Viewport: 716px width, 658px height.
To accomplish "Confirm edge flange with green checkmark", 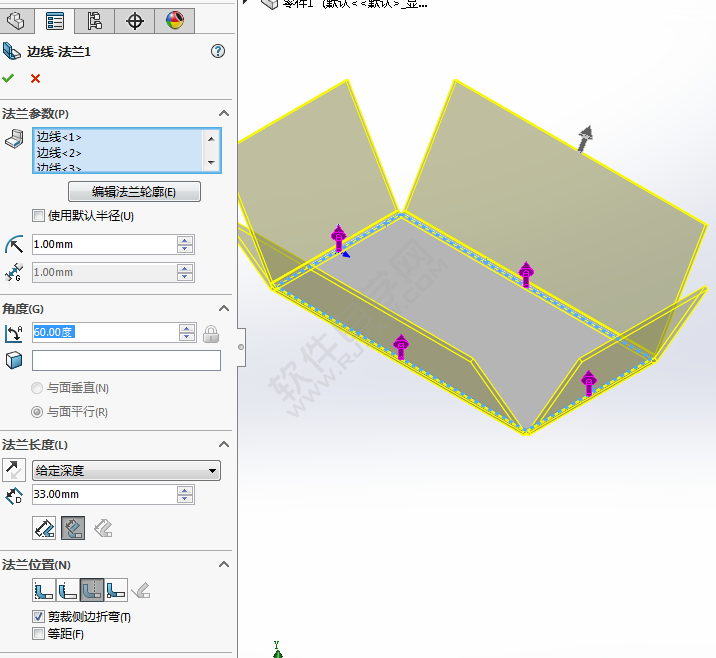I will click(x=8, y=79).
